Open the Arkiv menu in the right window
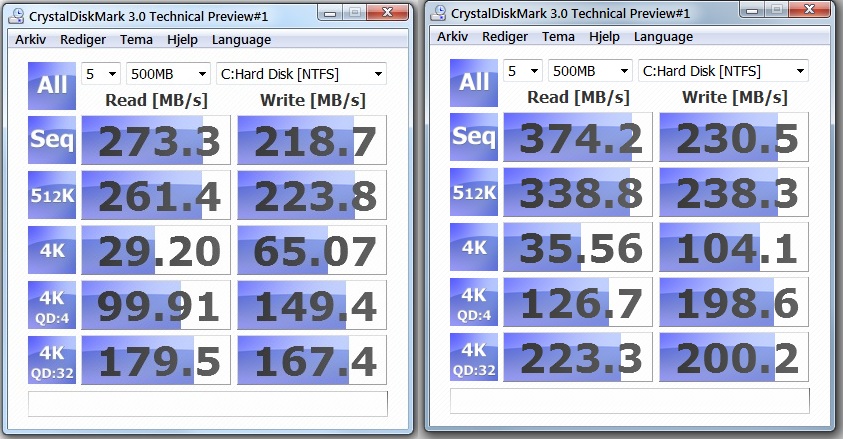The image size is (843, 439). (x=453, y=37)
